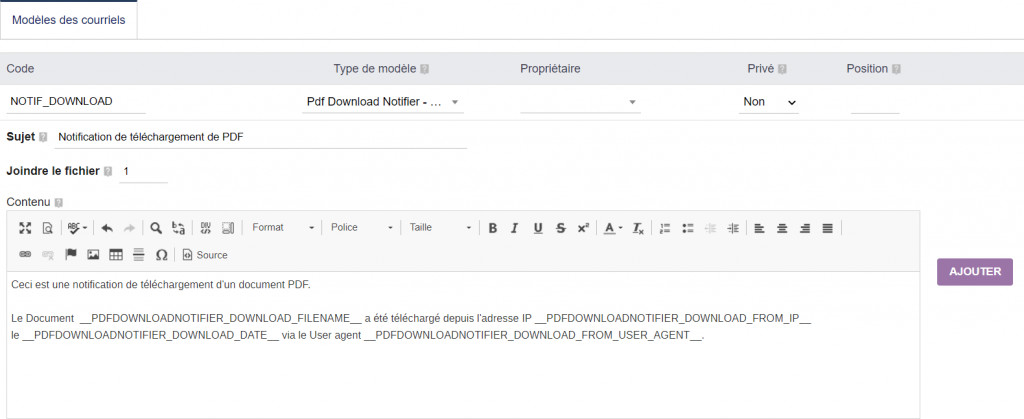Redo the edit in the editor toolbar
Viewport: 1024px width, 419px height.
point(129,228)
